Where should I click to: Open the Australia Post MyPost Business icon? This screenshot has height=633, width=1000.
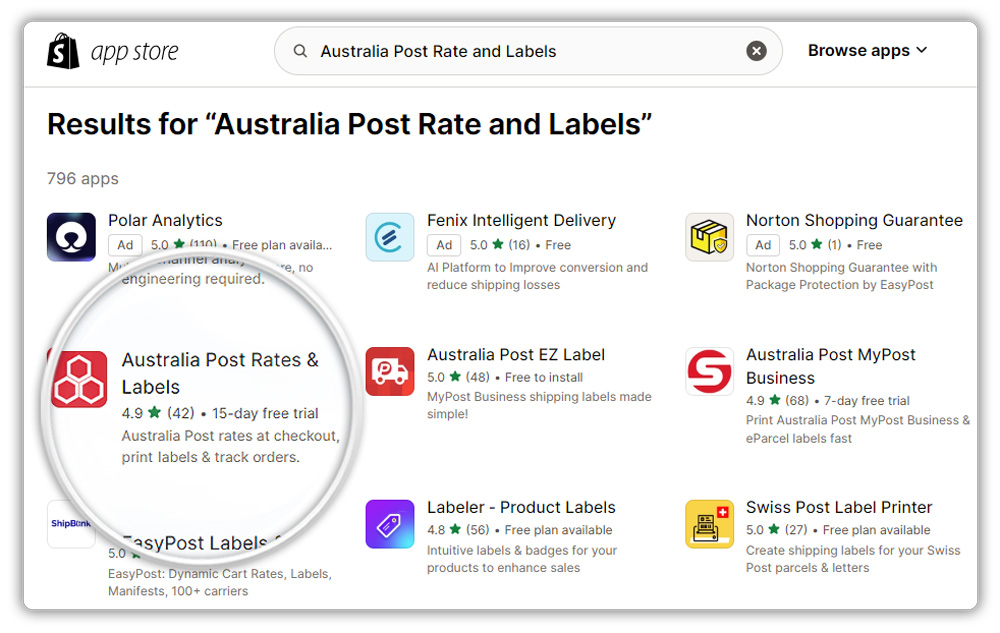click(709, 372)
